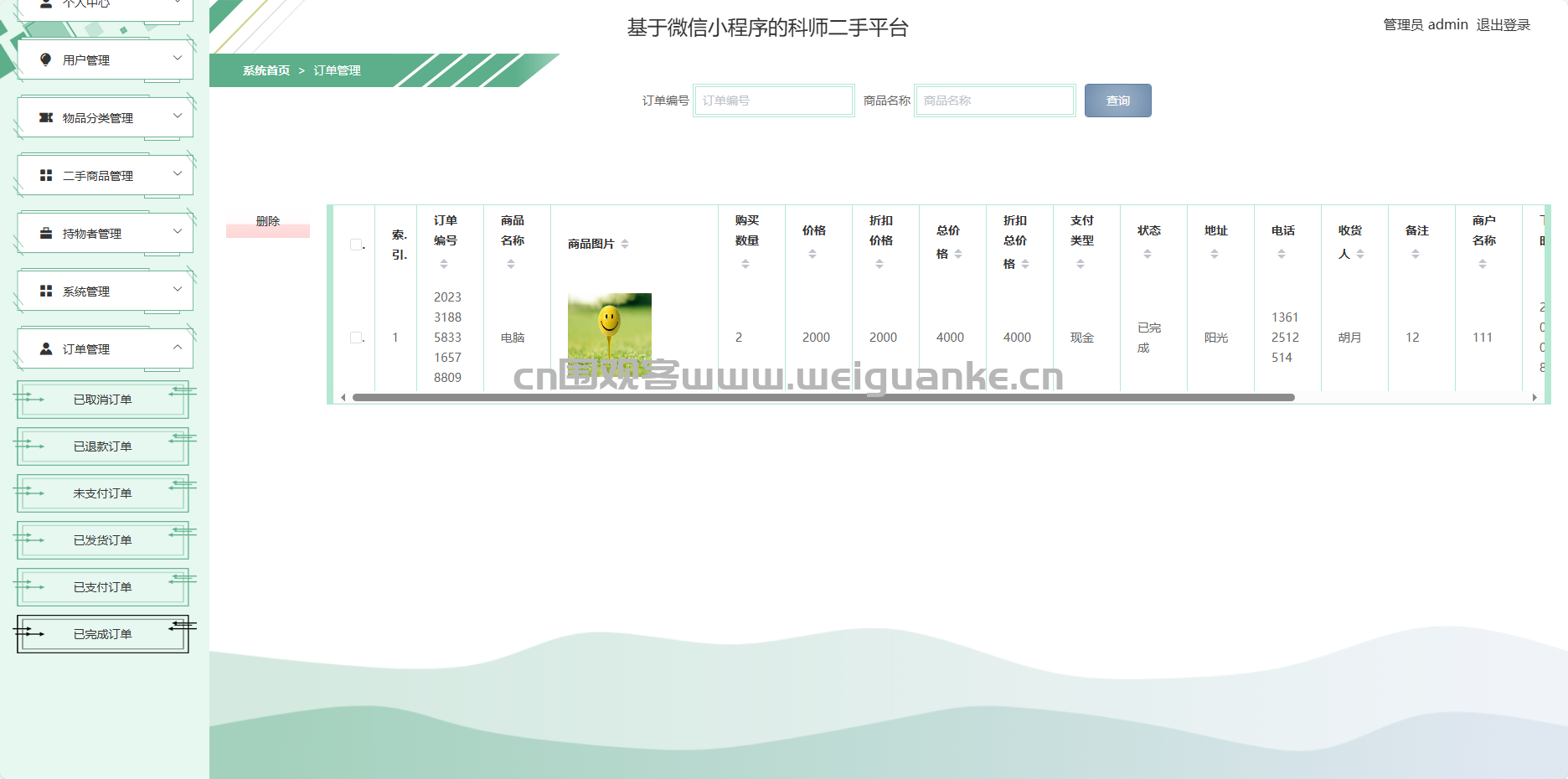This screenshot has width=1568, height=779.
Task: Sort by 总价格 column arrows
Action: [958, 254]
